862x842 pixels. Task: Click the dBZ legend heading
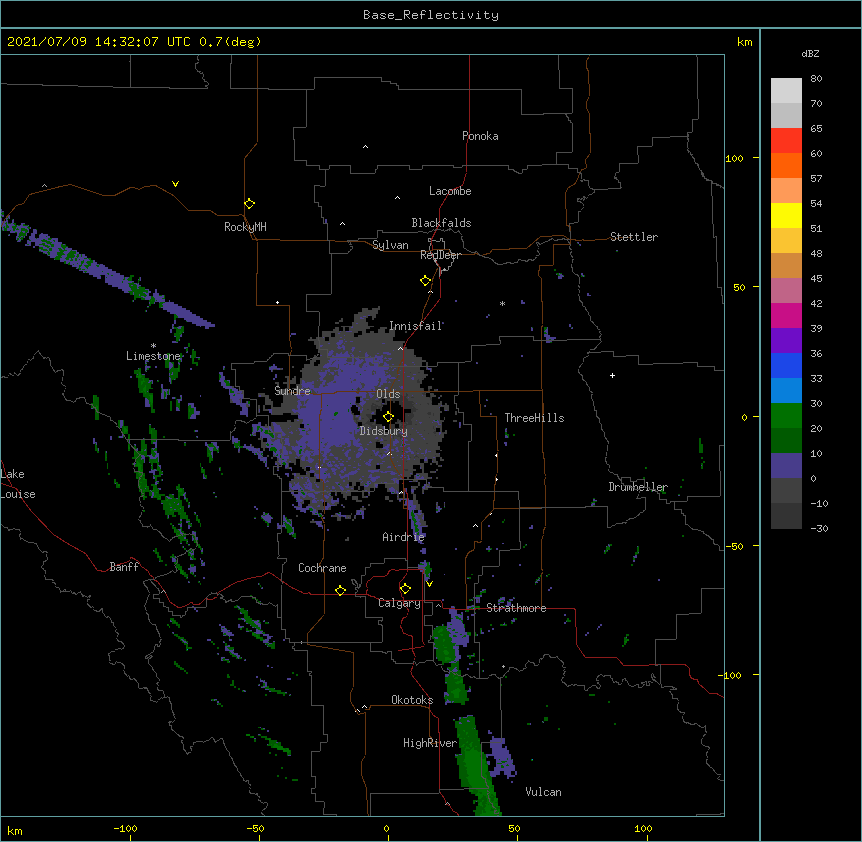(810, 53)
